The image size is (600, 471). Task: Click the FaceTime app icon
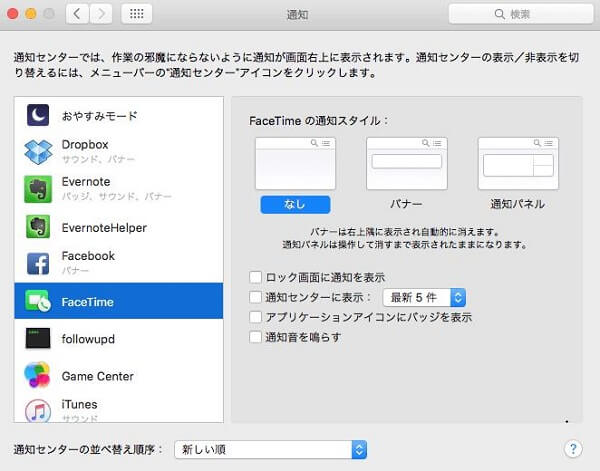[x=38, y=301]
